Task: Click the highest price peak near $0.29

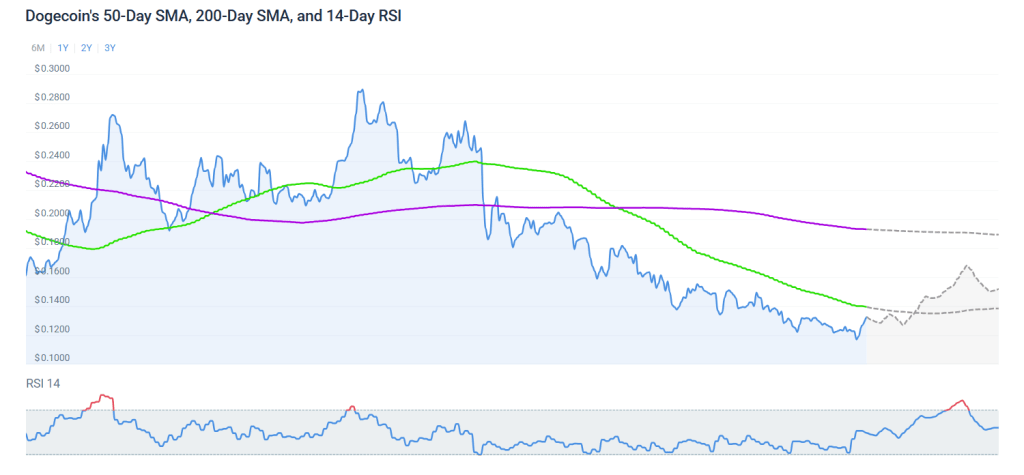Action: [360, 91]
